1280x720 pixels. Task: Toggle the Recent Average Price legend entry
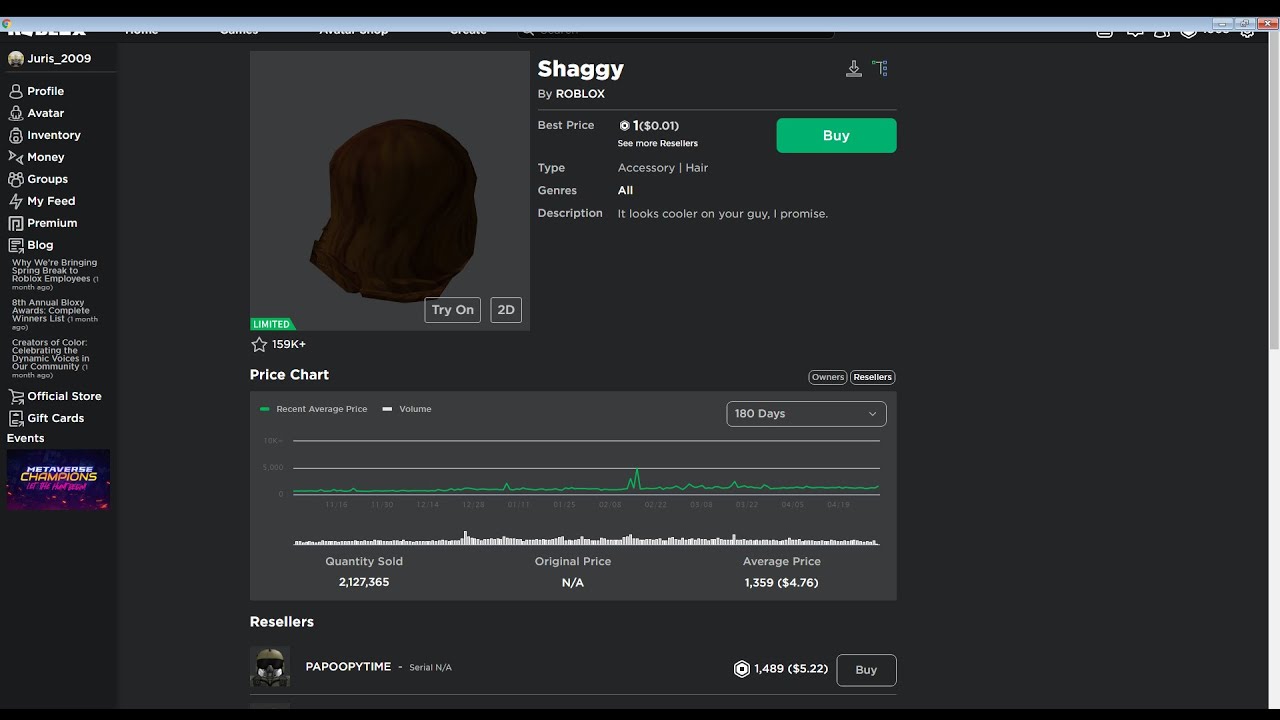[313, 409]
